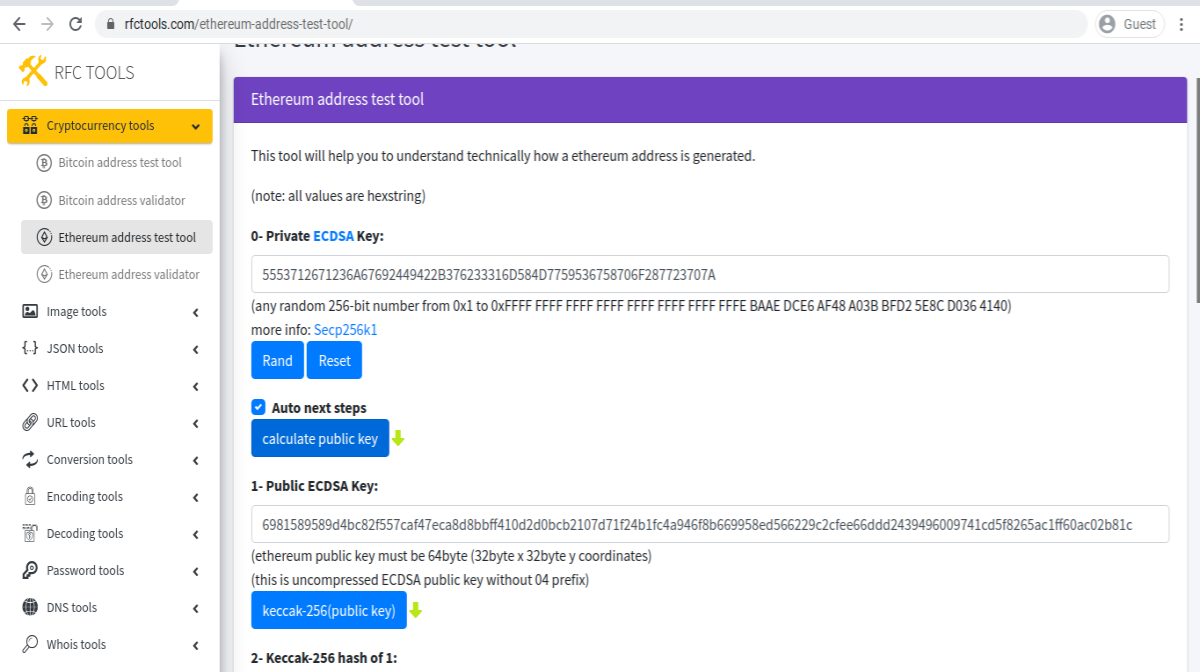The image size is (1200, 672).
Task: Select the HTML tools angle-brackets icon
Action: pyautogui.click(x=29, y=385)
